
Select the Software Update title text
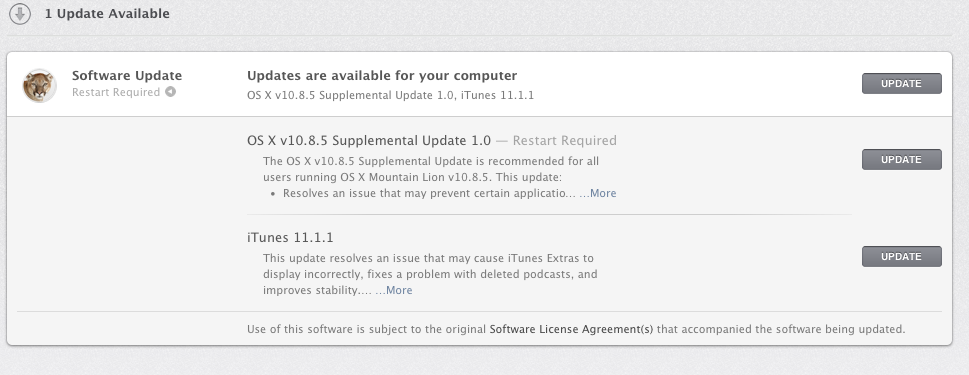tap(127, 75)
